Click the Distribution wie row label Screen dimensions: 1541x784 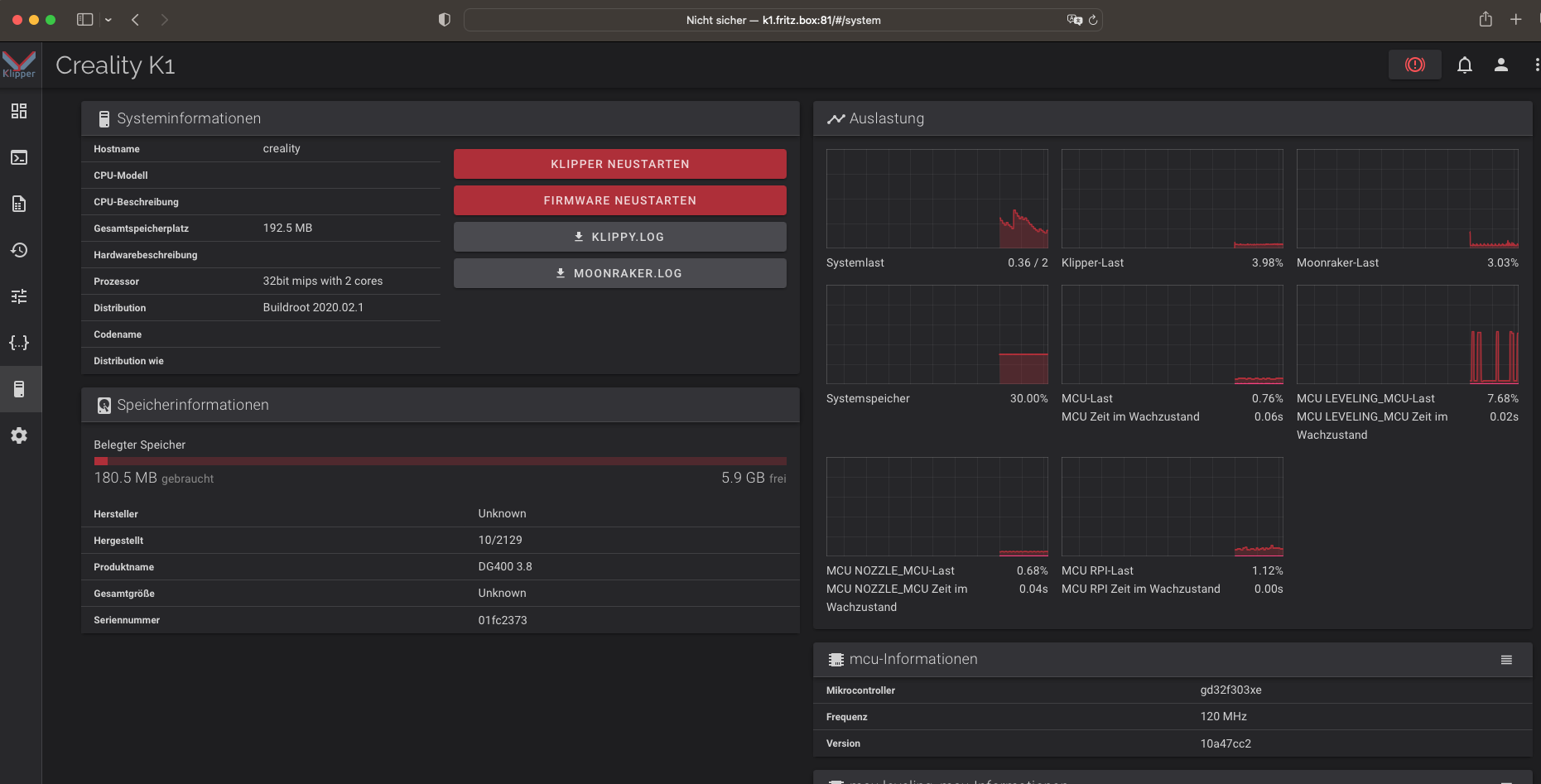click(128, 361)
